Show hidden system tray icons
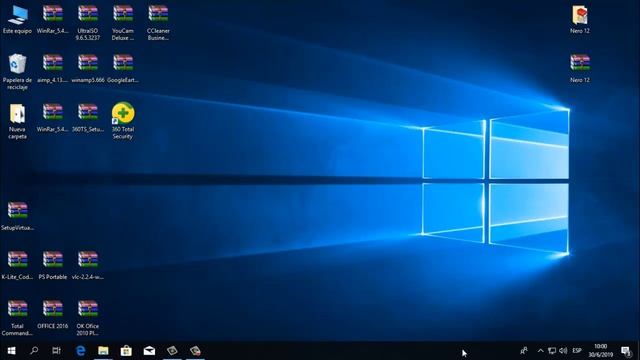 click(x=540, y=351)
